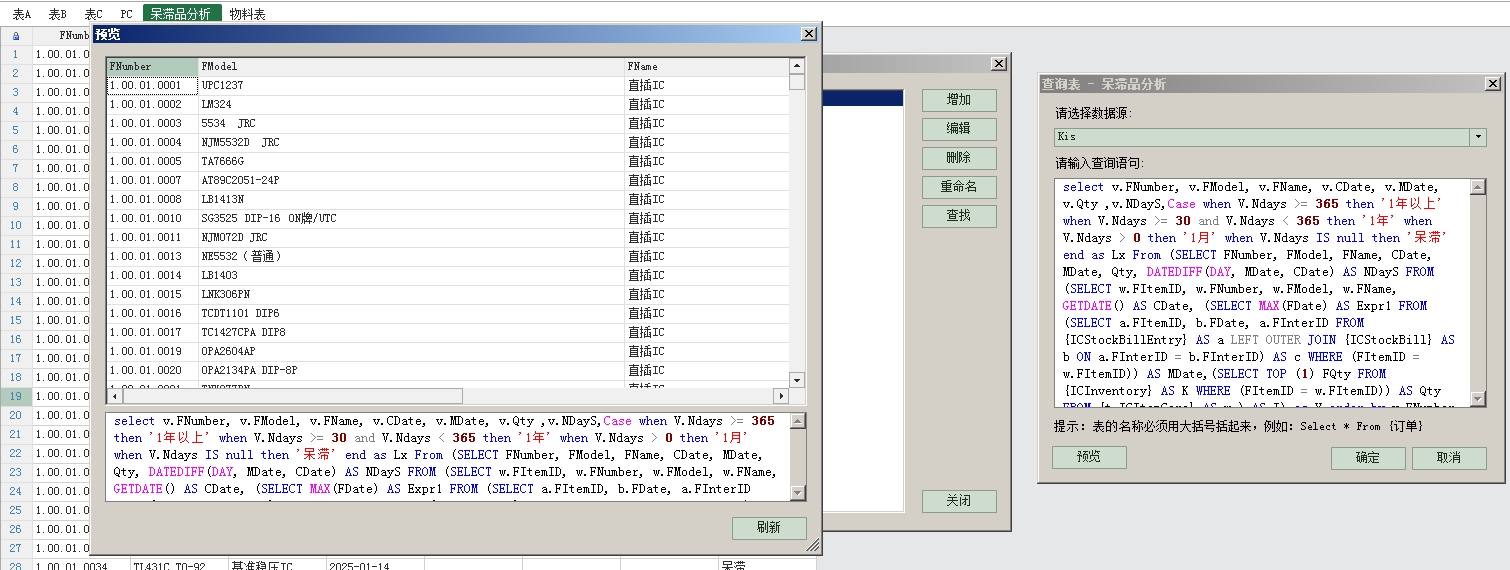Image resolution: width=1510 pixels, height=570 pixels.
Task: Close the middle list dialog behind preview
Action: pos(998,64)
